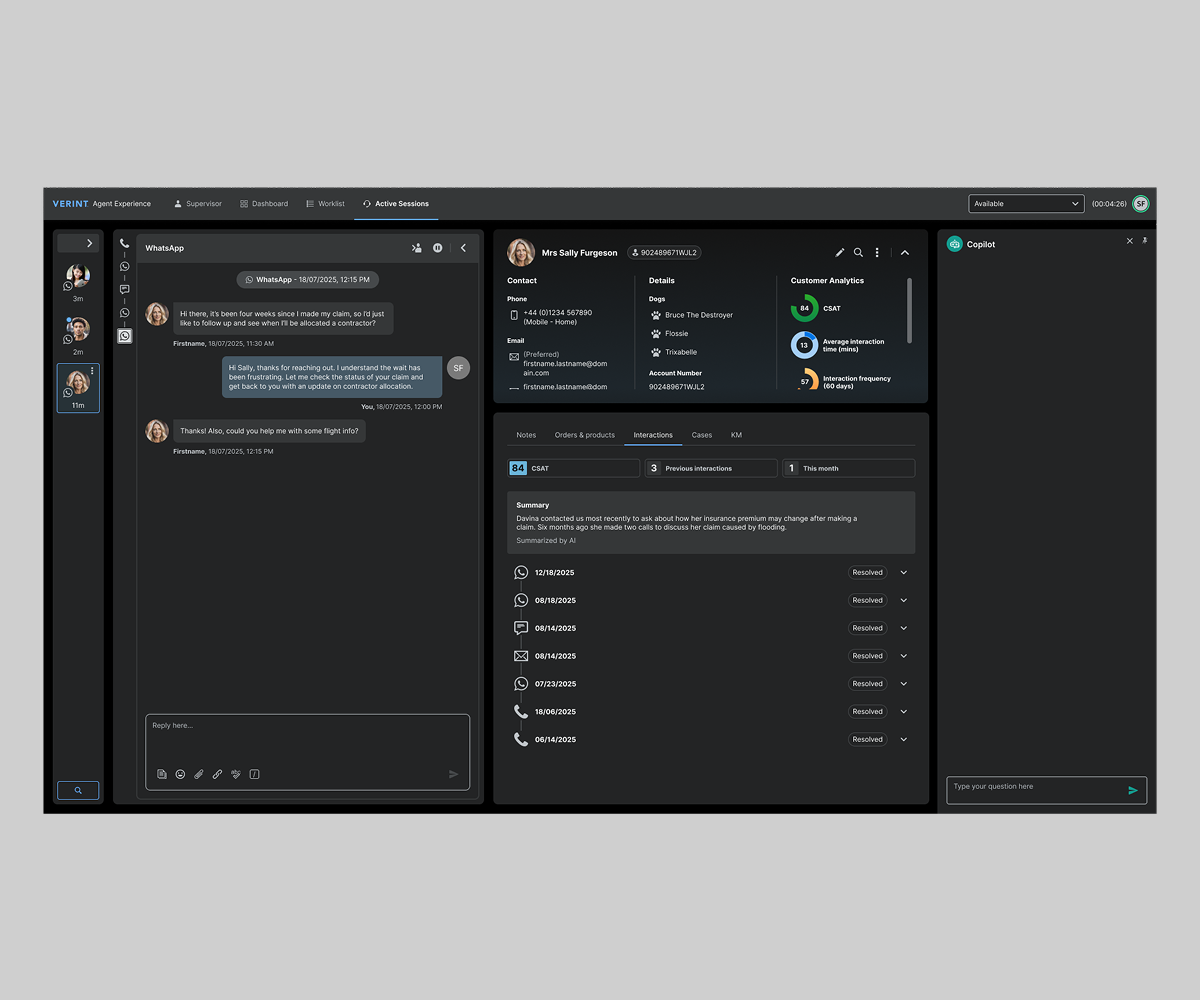Screen dimensions: 1200x1000
Task: Click the emoji icon in reply toolbar
Action: tap(180, 774)
